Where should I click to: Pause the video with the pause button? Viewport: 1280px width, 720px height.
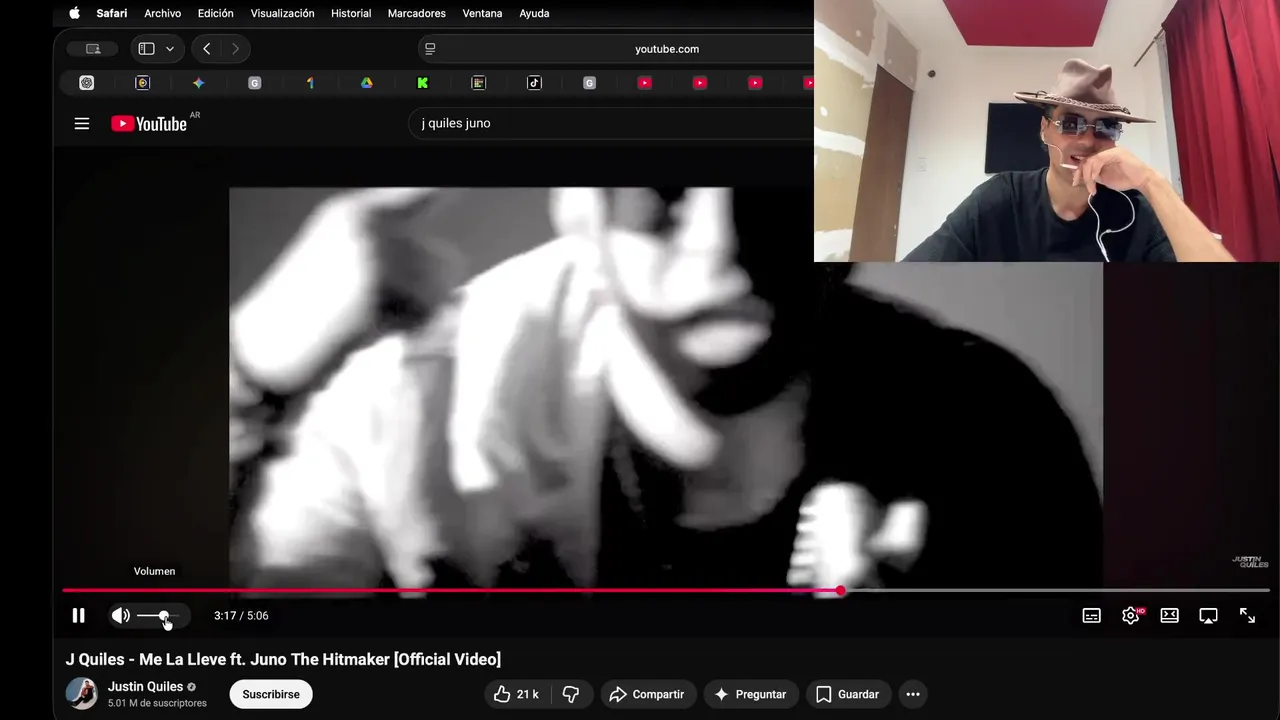(x=78, y=616)
